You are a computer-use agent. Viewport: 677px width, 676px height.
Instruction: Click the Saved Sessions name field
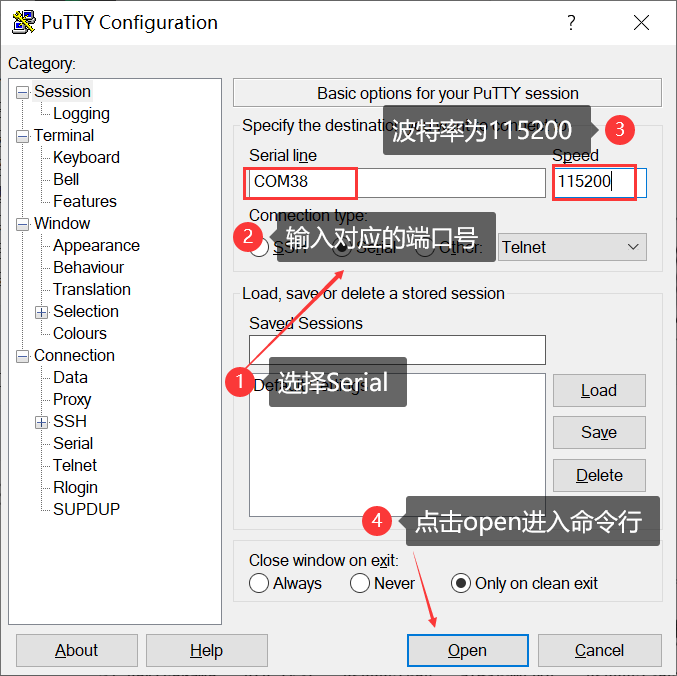[397, 350]
